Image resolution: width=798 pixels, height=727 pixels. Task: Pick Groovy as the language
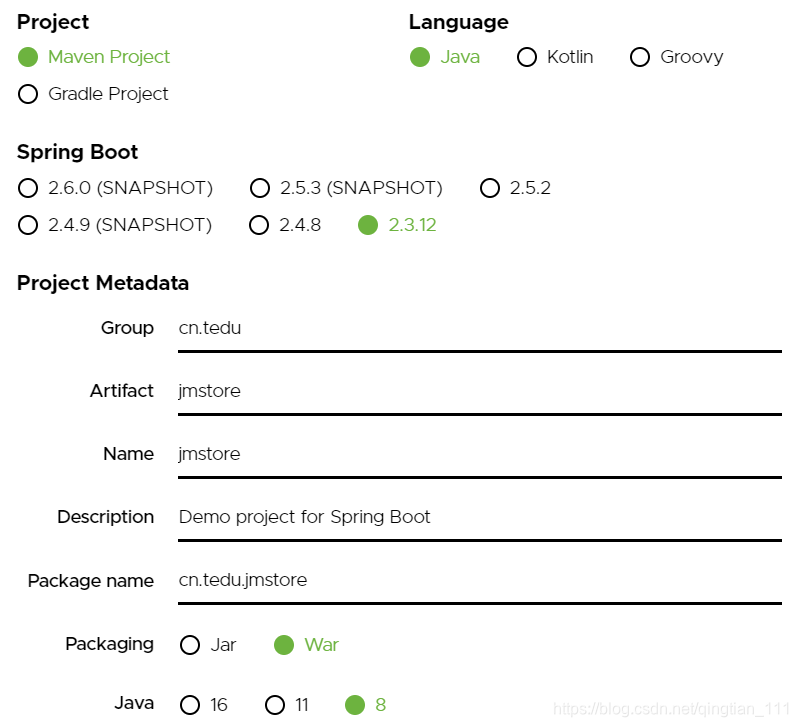tap(640, 57)
